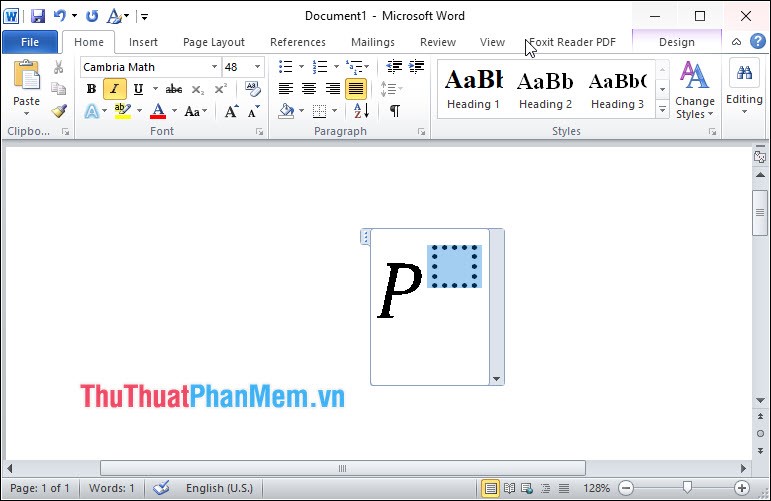Click the Borders grid icon
Image resolution: width=771 pixels, height=501 pixels.
[320, 111]
